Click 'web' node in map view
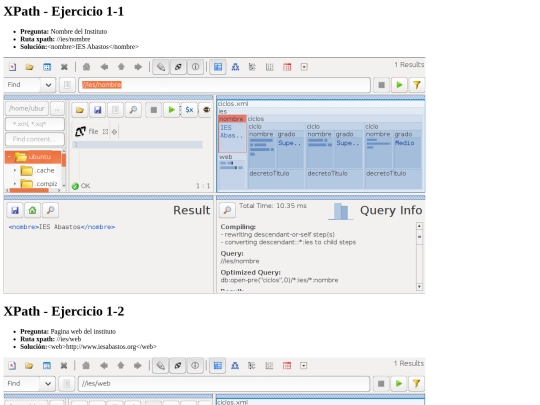540x405 pixels. pos(226,157)
